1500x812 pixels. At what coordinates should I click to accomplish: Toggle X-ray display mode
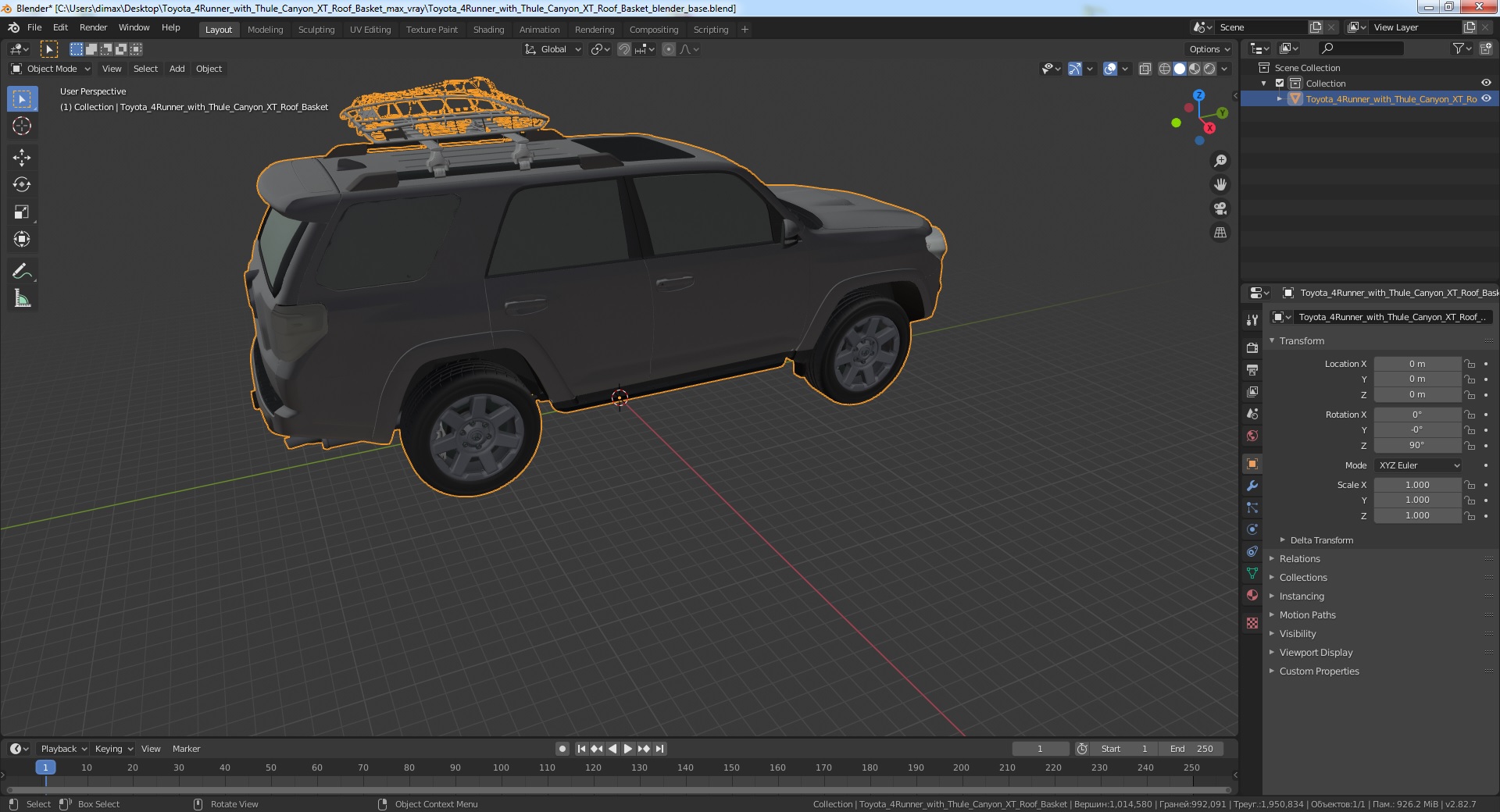click(x=1145, y=69)
